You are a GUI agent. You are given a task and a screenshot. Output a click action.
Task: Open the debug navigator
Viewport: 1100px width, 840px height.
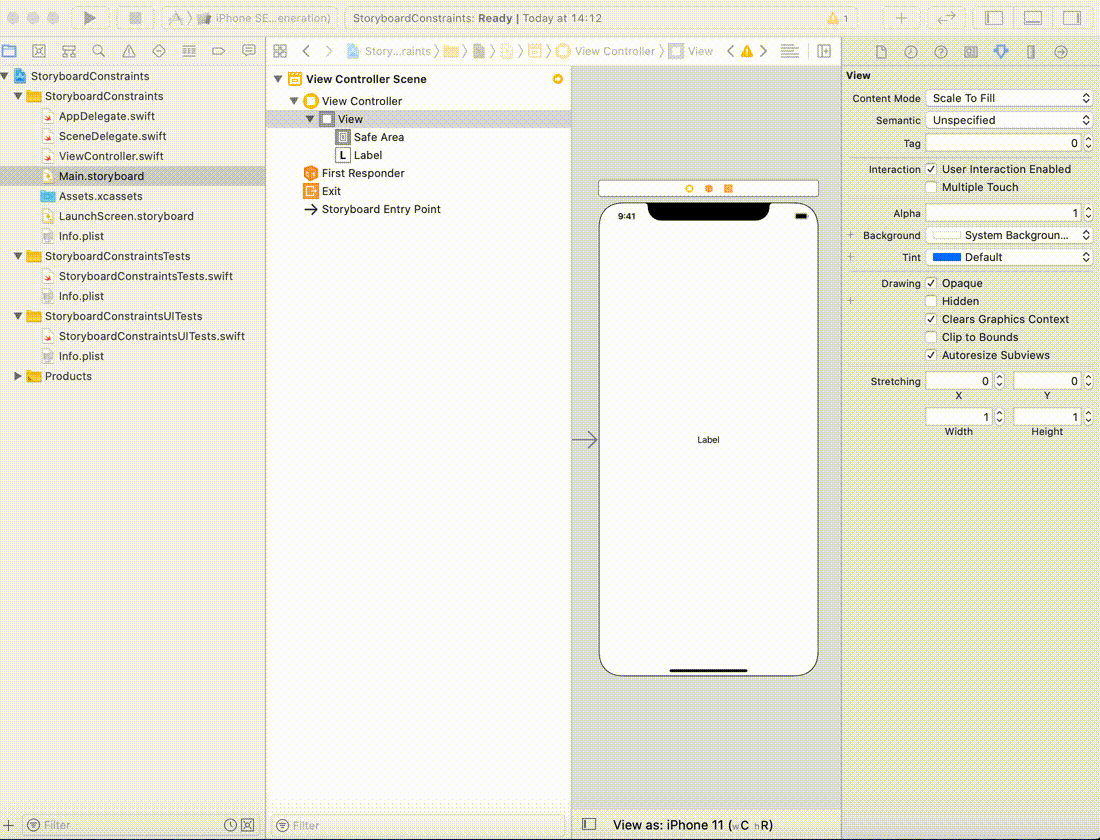coord(189,51)
